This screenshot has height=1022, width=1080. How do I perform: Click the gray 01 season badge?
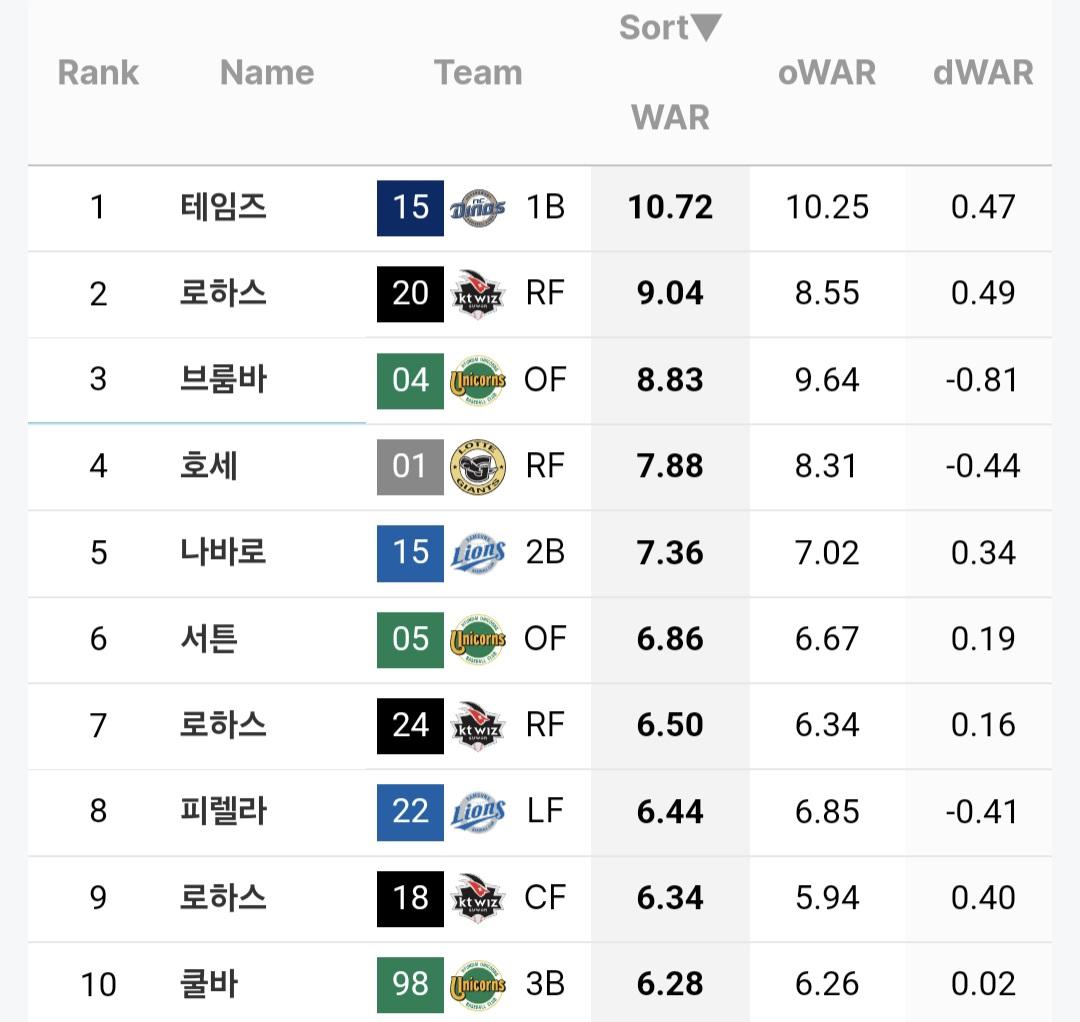point(410,467)
